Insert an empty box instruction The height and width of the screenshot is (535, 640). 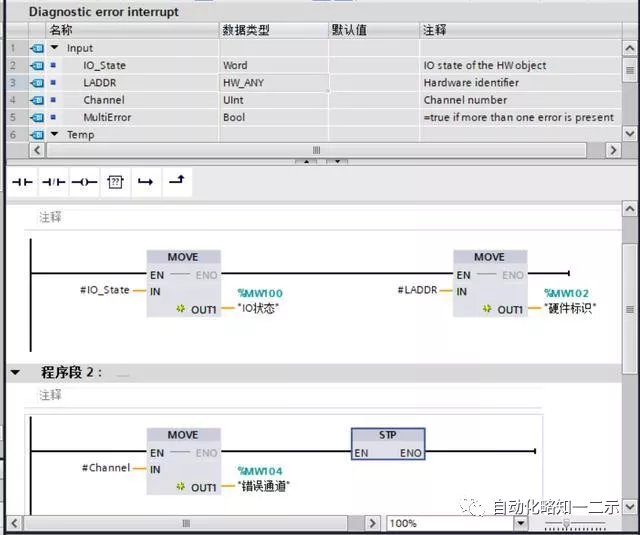click(115, 183)
